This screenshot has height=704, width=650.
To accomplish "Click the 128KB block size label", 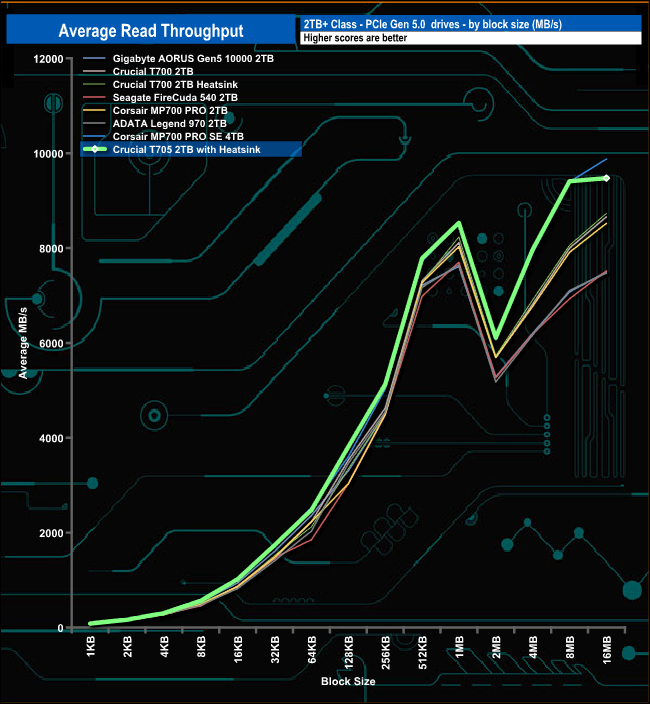I will coord(349,652).
